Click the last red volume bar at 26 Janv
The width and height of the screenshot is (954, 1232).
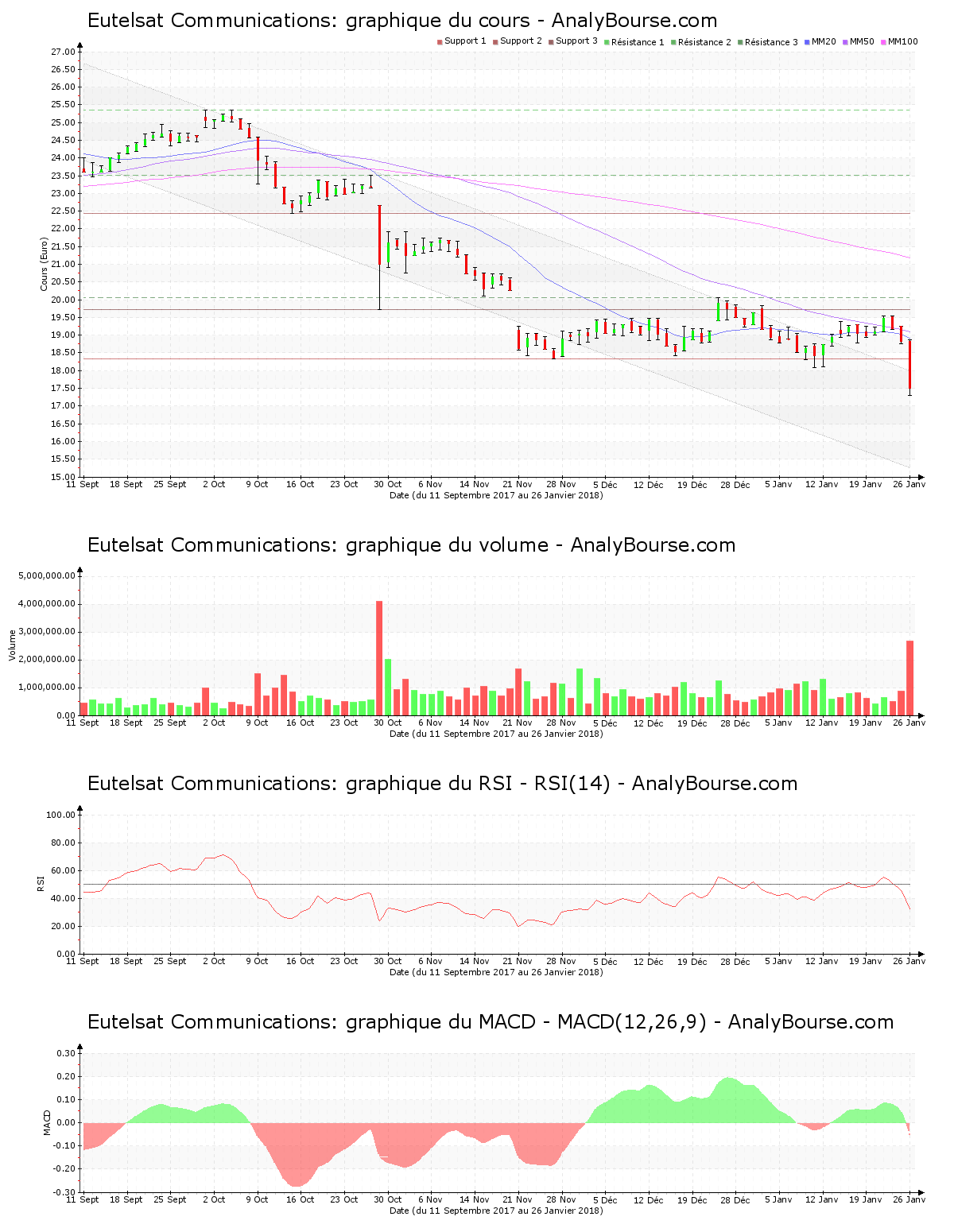910,678
